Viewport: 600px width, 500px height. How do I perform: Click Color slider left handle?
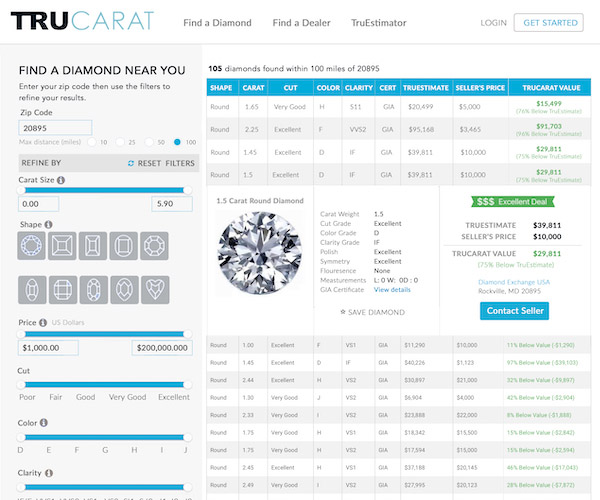pyautogui.click(x=21, y=437)
